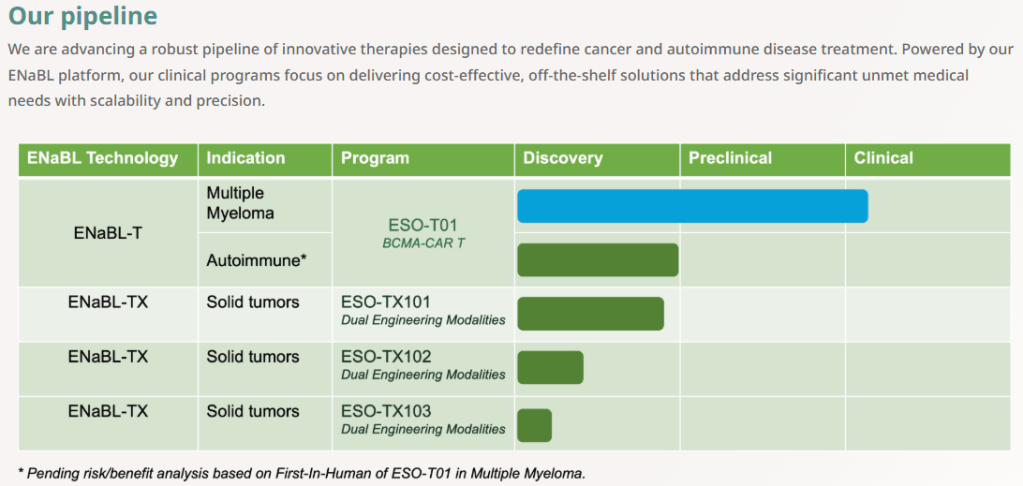Open the ESO-TX102 program name
1023x486 pixels.
tap(388, 357)
